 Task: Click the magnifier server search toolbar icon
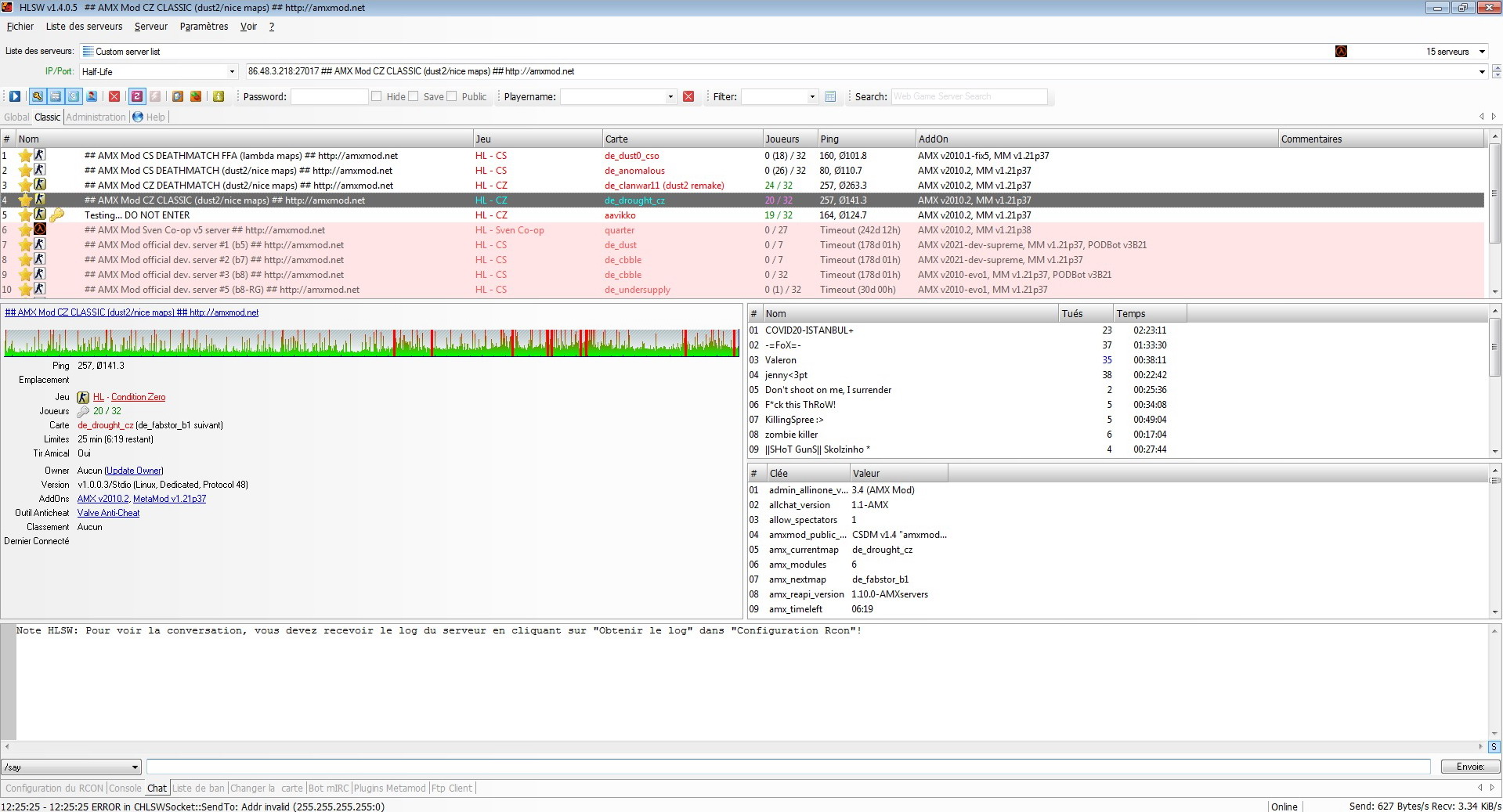[37, 96]
